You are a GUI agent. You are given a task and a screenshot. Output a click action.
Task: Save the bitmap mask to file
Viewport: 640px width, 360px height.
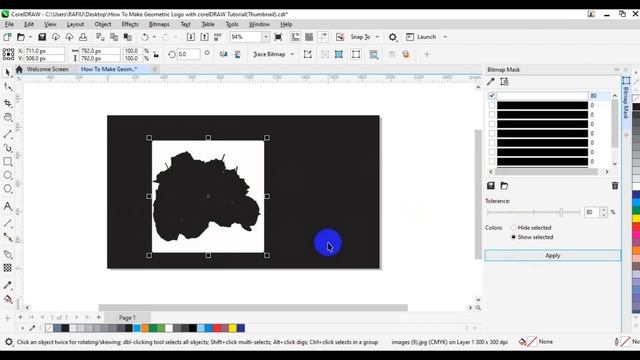click(491, 186)
